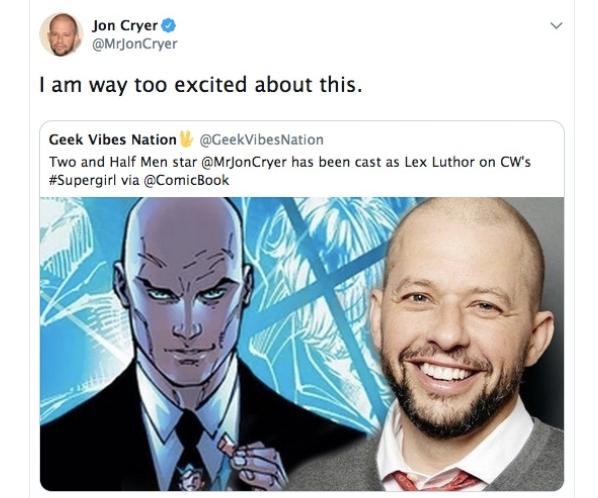Open Geek Vibes Nation account name

tap(113, 140)
